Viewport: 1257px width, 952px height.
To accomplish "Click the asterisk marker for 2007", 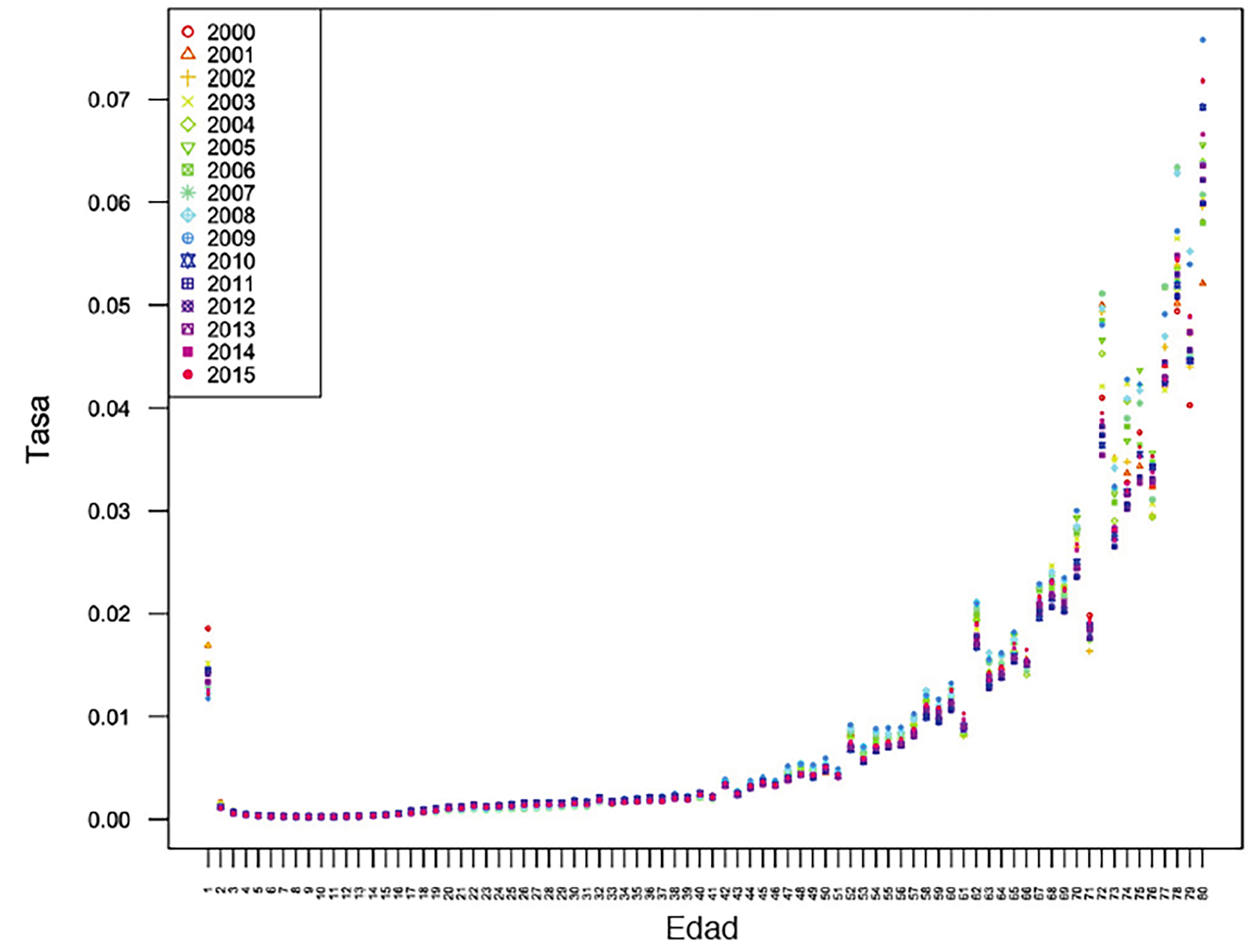I will tap(188, 193).
